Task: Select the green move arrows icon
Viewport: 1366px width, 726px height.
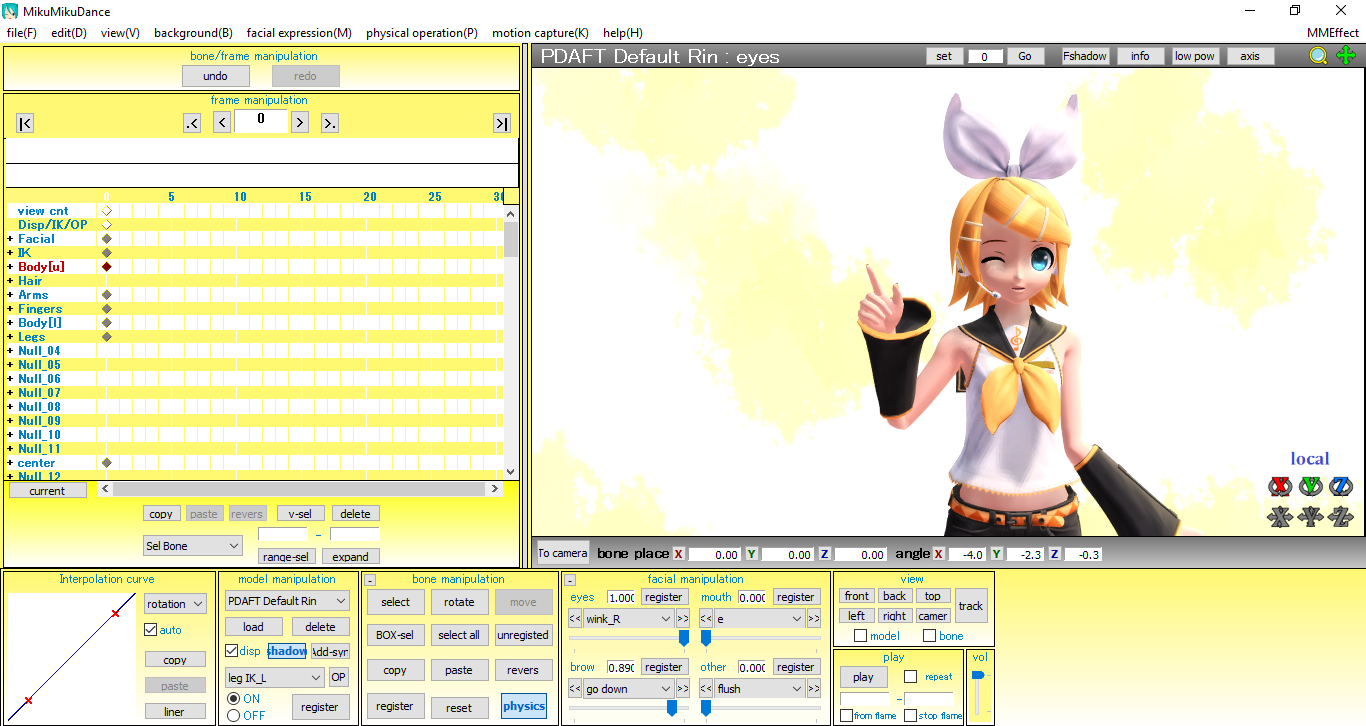Action: coord(1346,56)
